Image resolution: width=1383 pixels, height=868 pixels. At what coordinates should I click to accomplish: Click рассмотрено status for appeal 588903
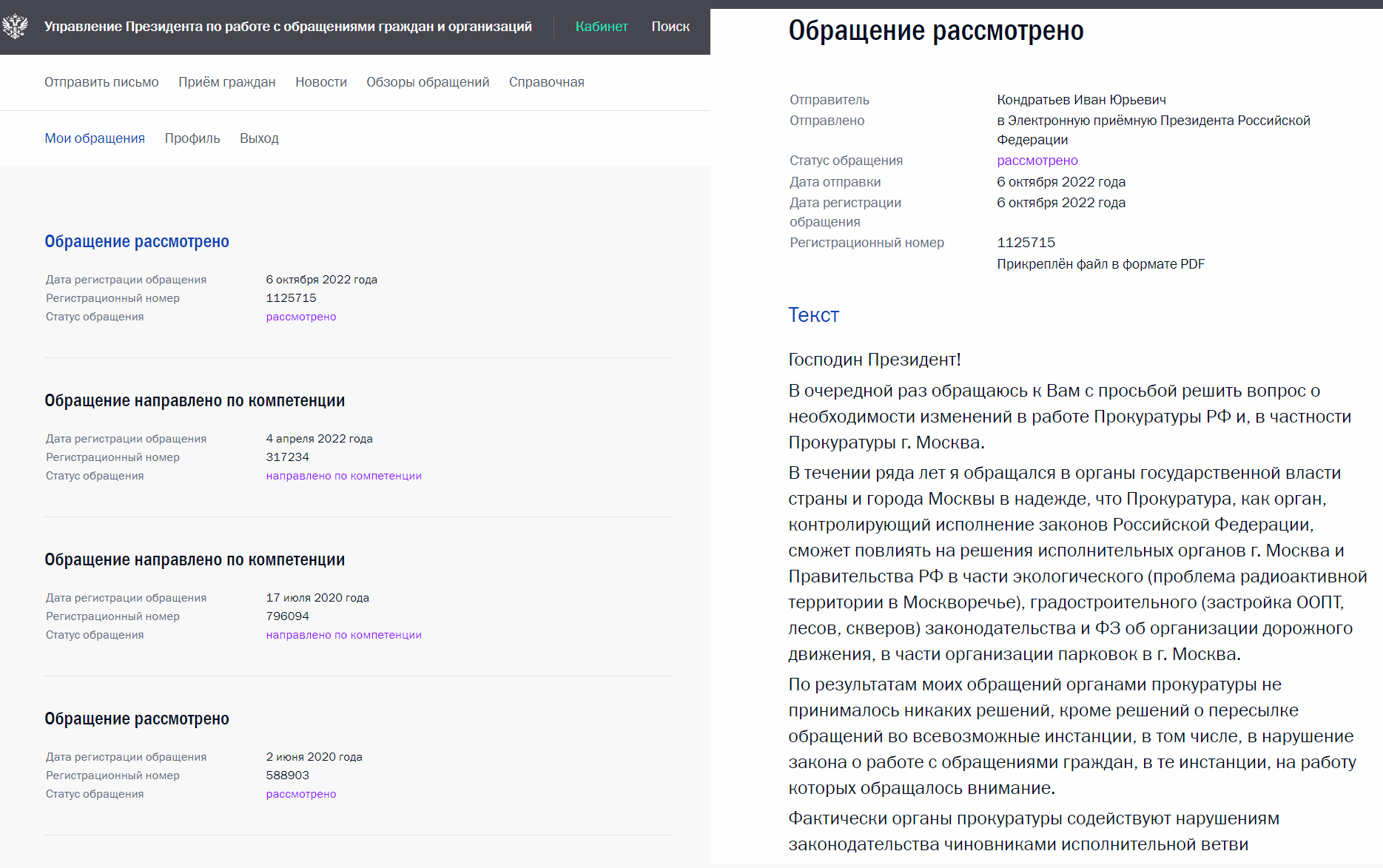pos(301,794)
